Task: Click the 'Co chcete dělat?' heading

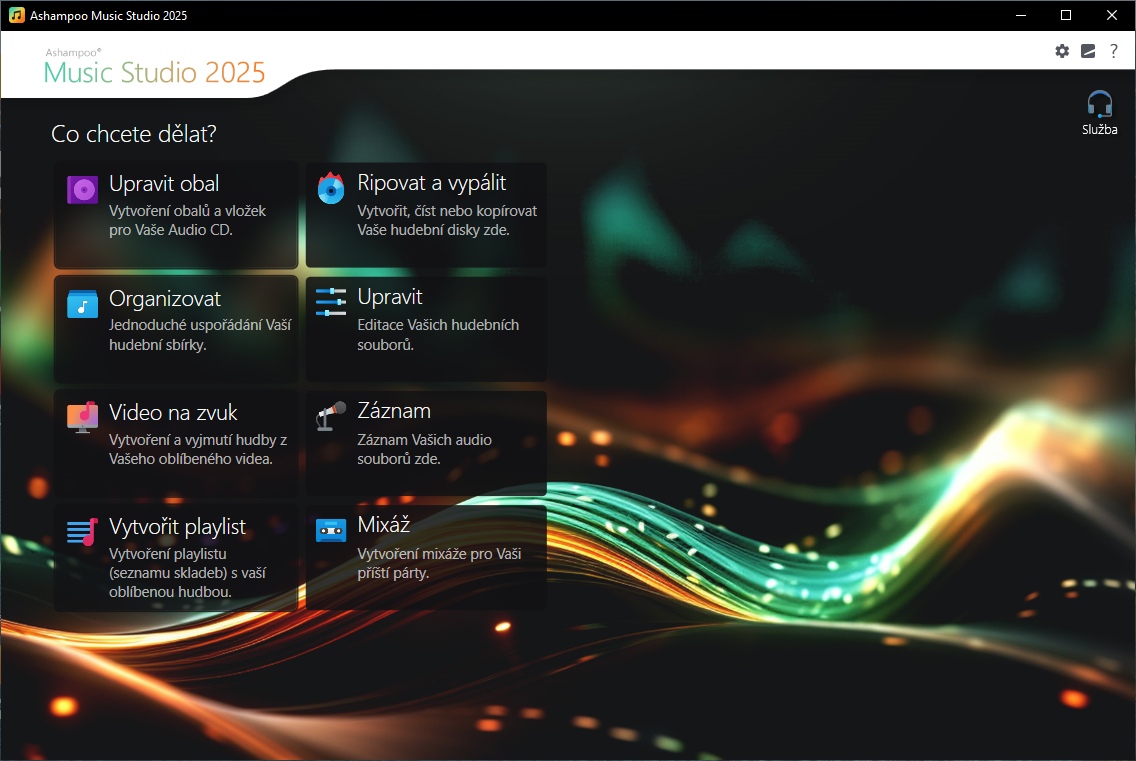Action: point(134,134)
